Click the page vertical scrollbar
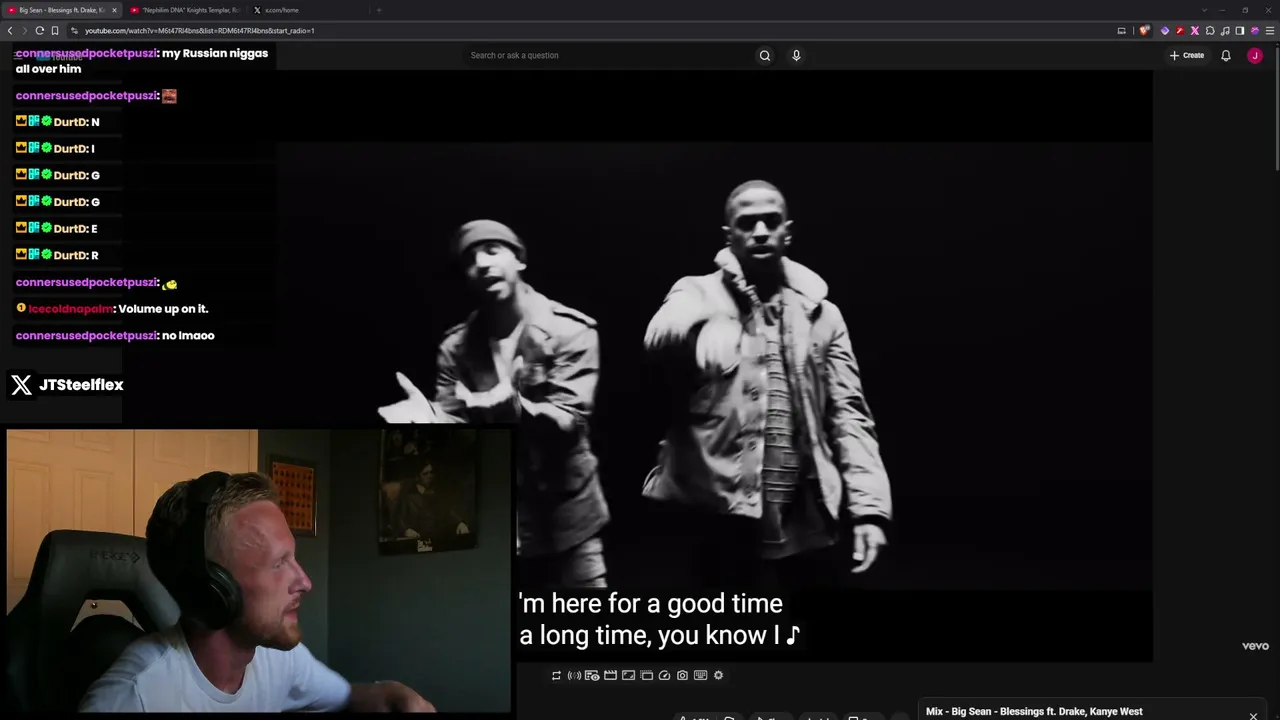The height and width of the screenshot is (720, 1280). (x=1275, y=110)
